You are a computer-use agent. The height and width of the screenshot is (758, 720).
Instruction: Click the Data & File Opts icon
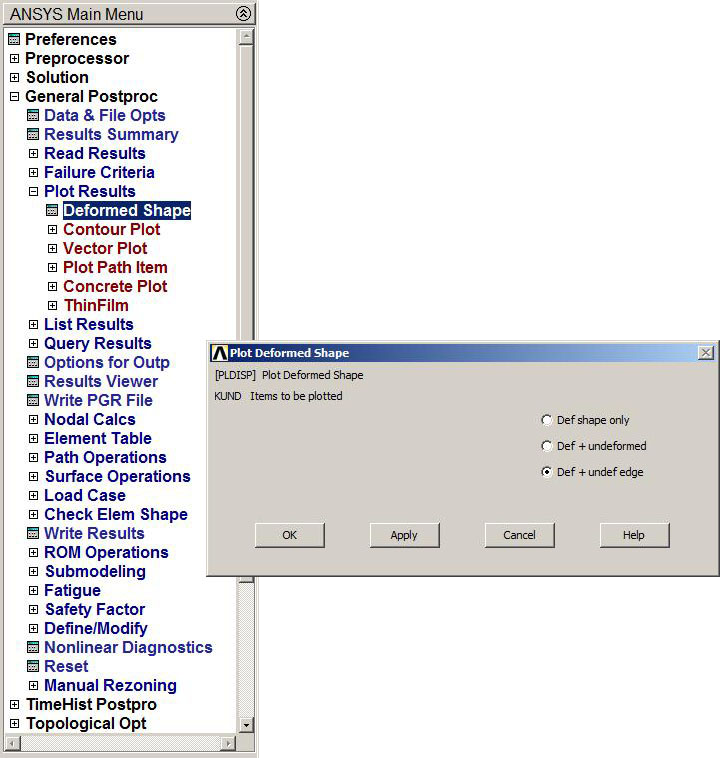pyautogui.click(x=33, y=116)
